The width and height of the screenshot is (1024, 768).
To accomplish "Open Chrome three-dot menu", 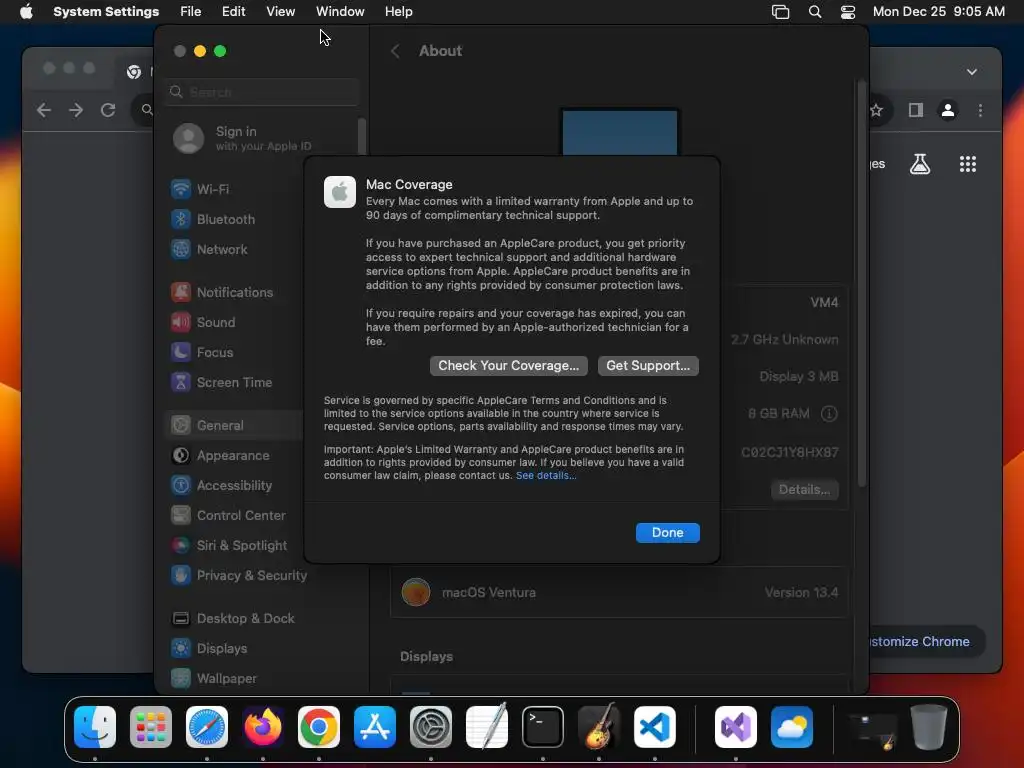I will pos(980,110).
